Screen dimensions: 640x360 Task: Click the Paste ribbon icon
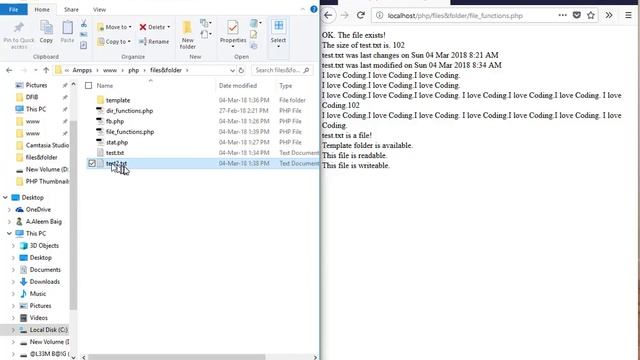pyautogui.click(x=67, y=27)
